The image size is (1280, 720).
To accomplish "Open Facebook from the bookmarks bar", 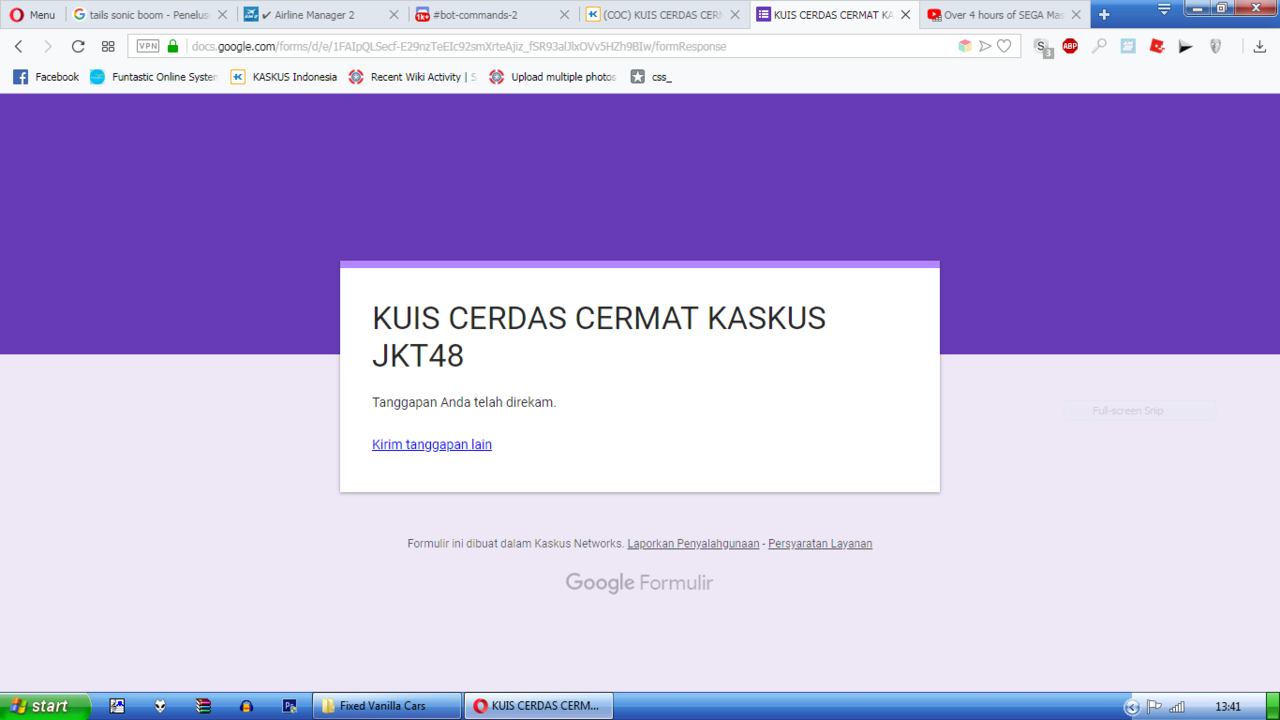I will (x=45, y=77).
